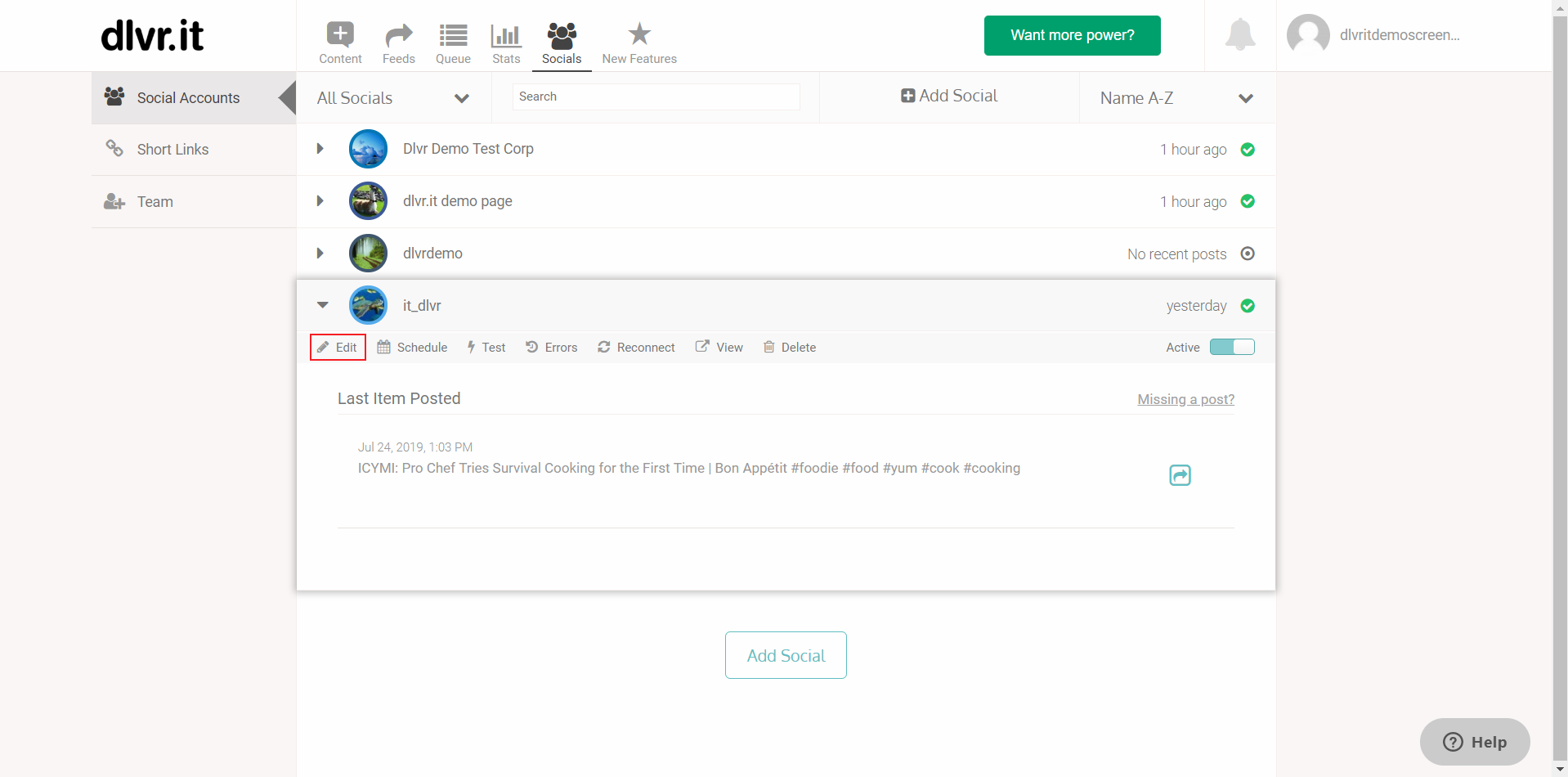This screenshot has width=1568, height=777.
Task: Click the ICYMI Pro Chef post text
Action: coord(689,468)
